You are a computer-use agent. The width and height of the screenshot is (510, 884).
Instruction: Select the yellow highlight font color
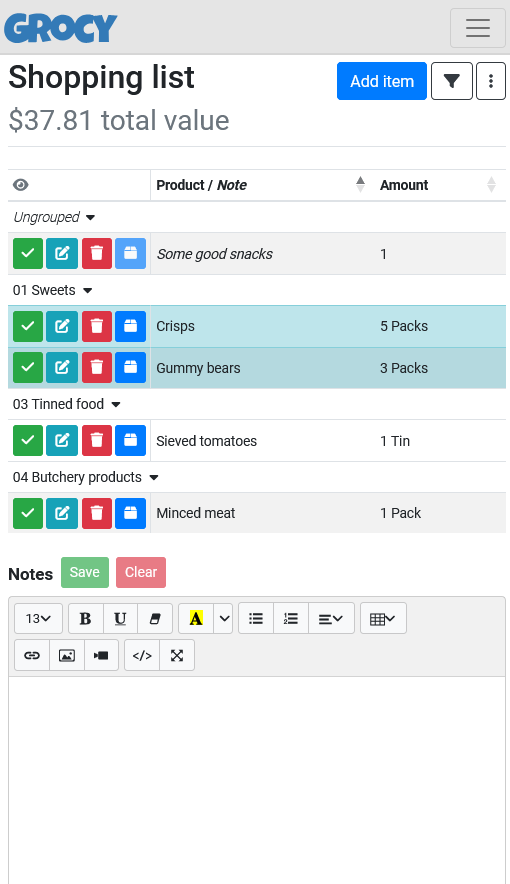click(x=196, y=618)
